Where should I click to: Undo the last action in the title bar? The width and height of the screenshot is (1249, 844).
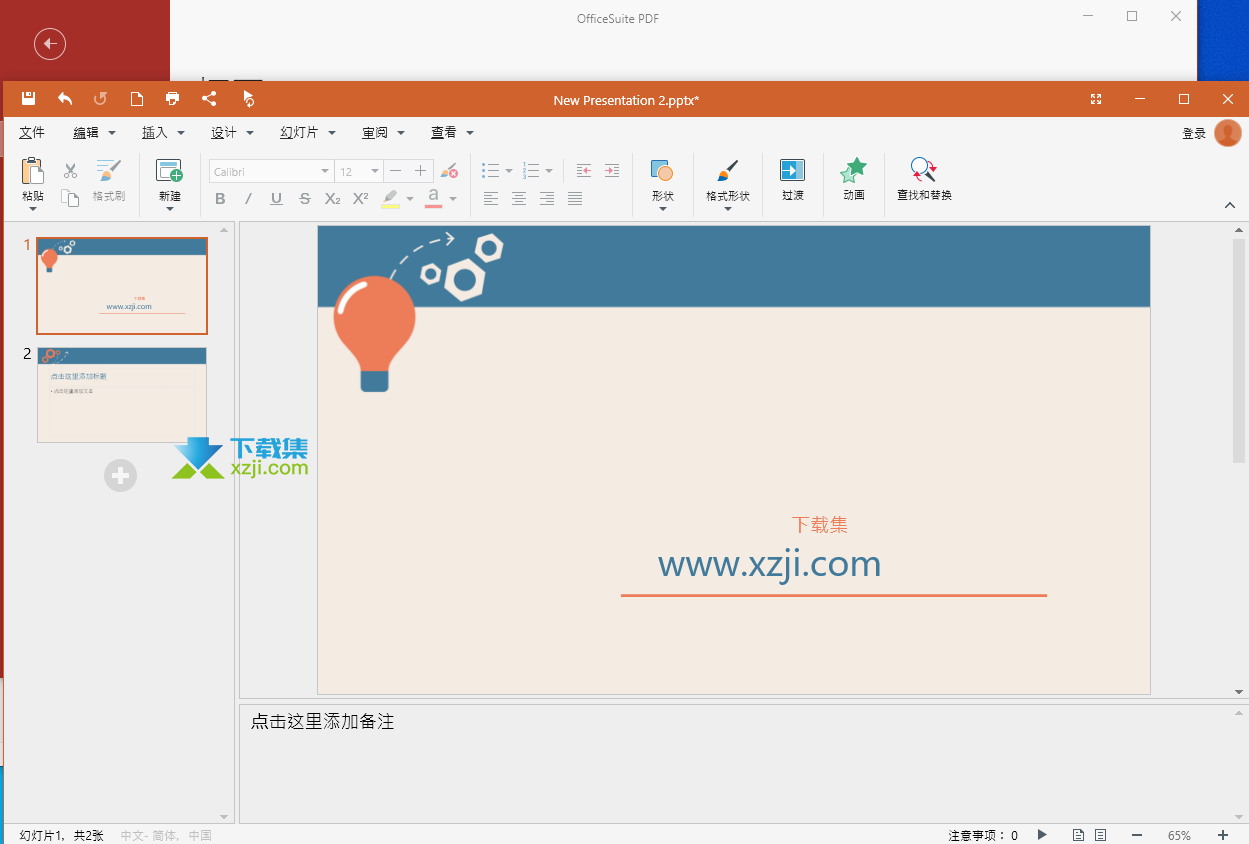coord(65,98)
